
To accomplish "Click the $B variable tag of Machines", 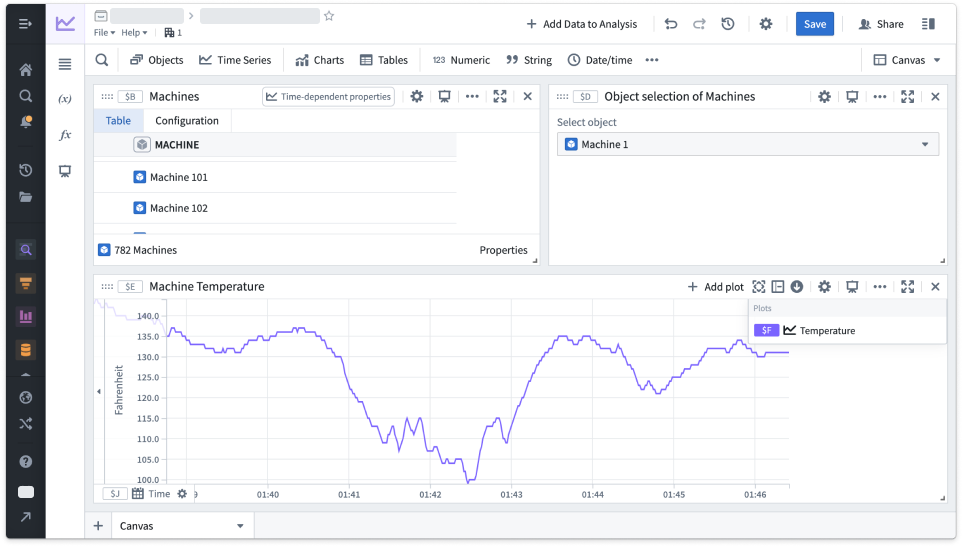I will coord(130,96).
